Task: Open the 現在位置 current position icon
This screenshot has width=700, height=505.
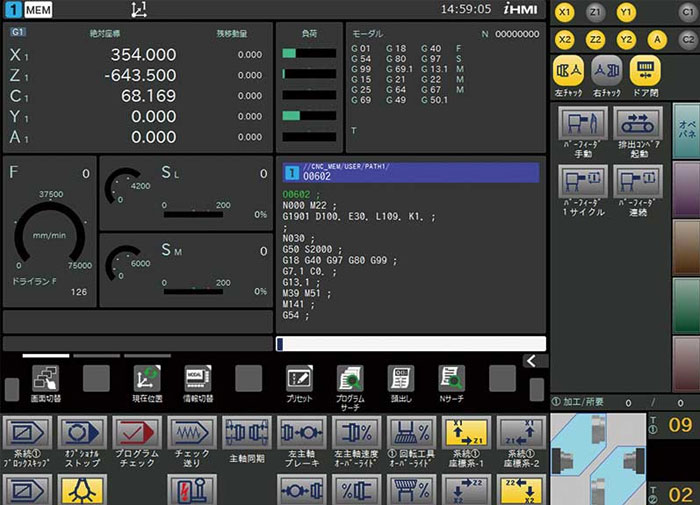Action: click(x=147, y=379)
